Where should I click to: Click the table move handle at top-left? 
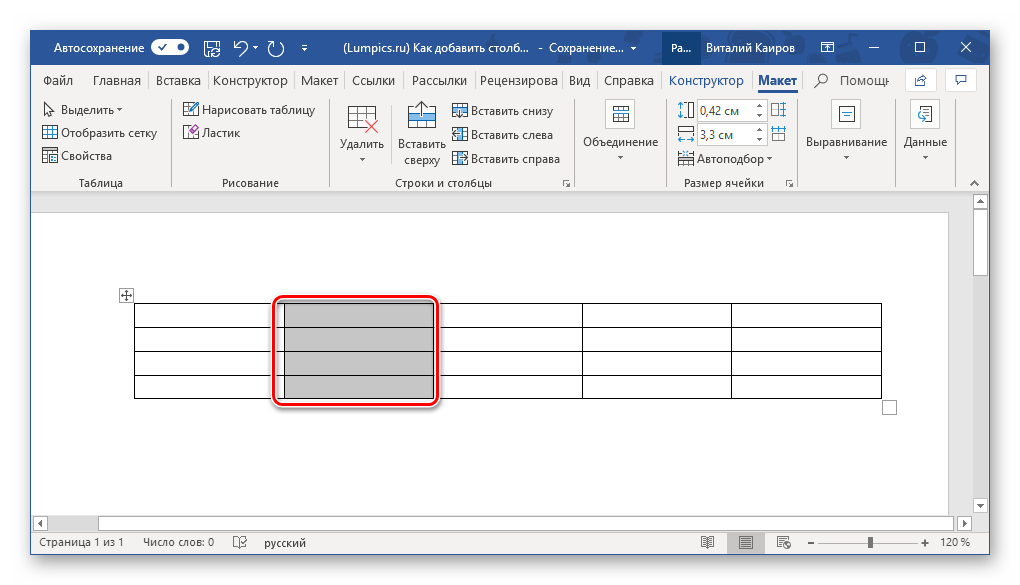(126, 295)
